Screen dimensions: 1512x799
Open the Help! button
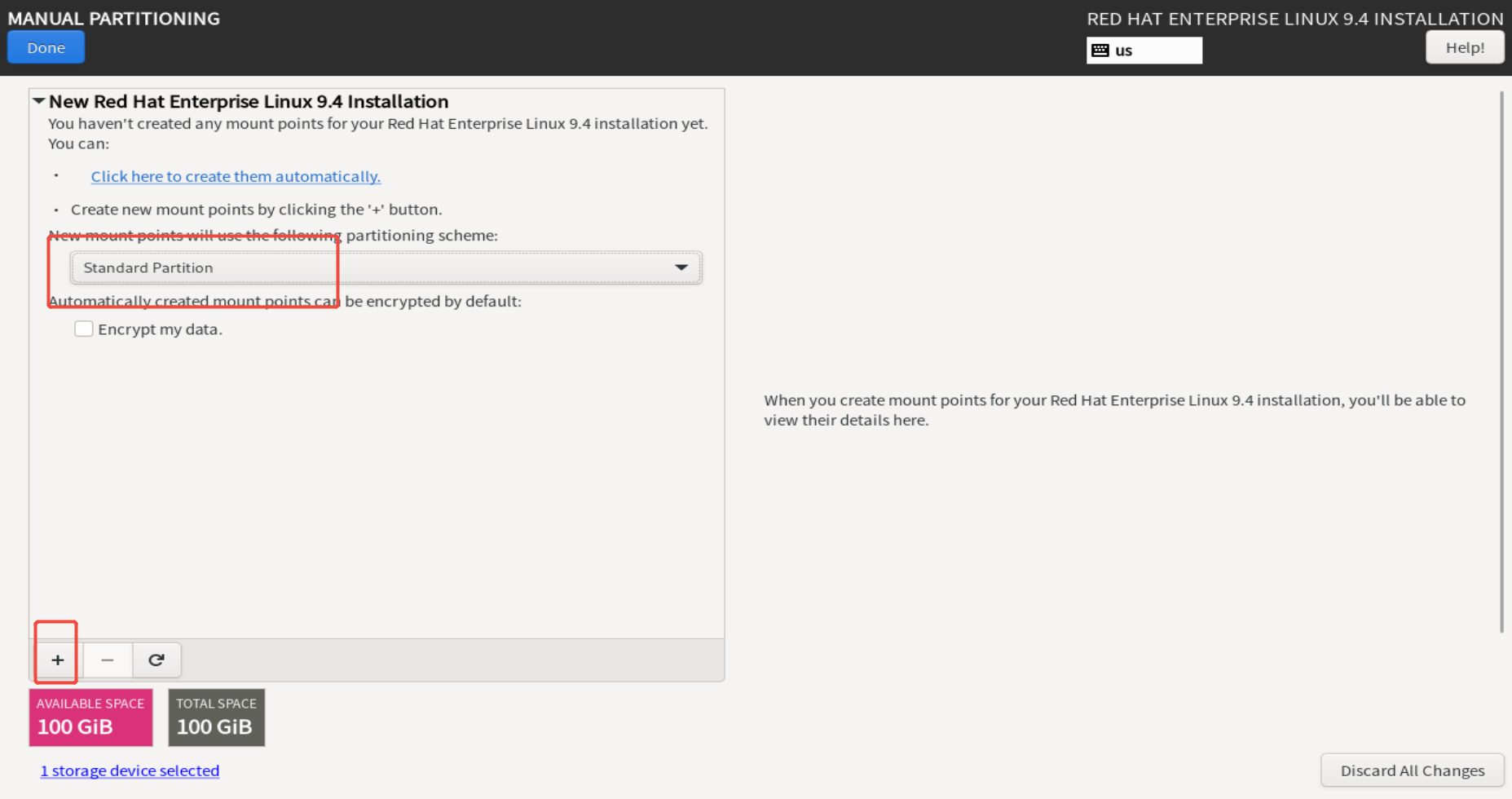[x=1465, y=47]
